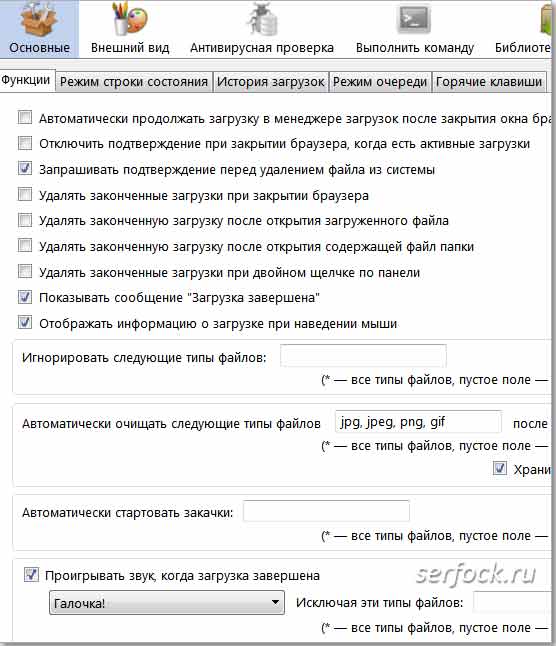This screenshot has height=646, width=556.
Task: Click the Исключая эти типы файлов field
Action: 512,602
